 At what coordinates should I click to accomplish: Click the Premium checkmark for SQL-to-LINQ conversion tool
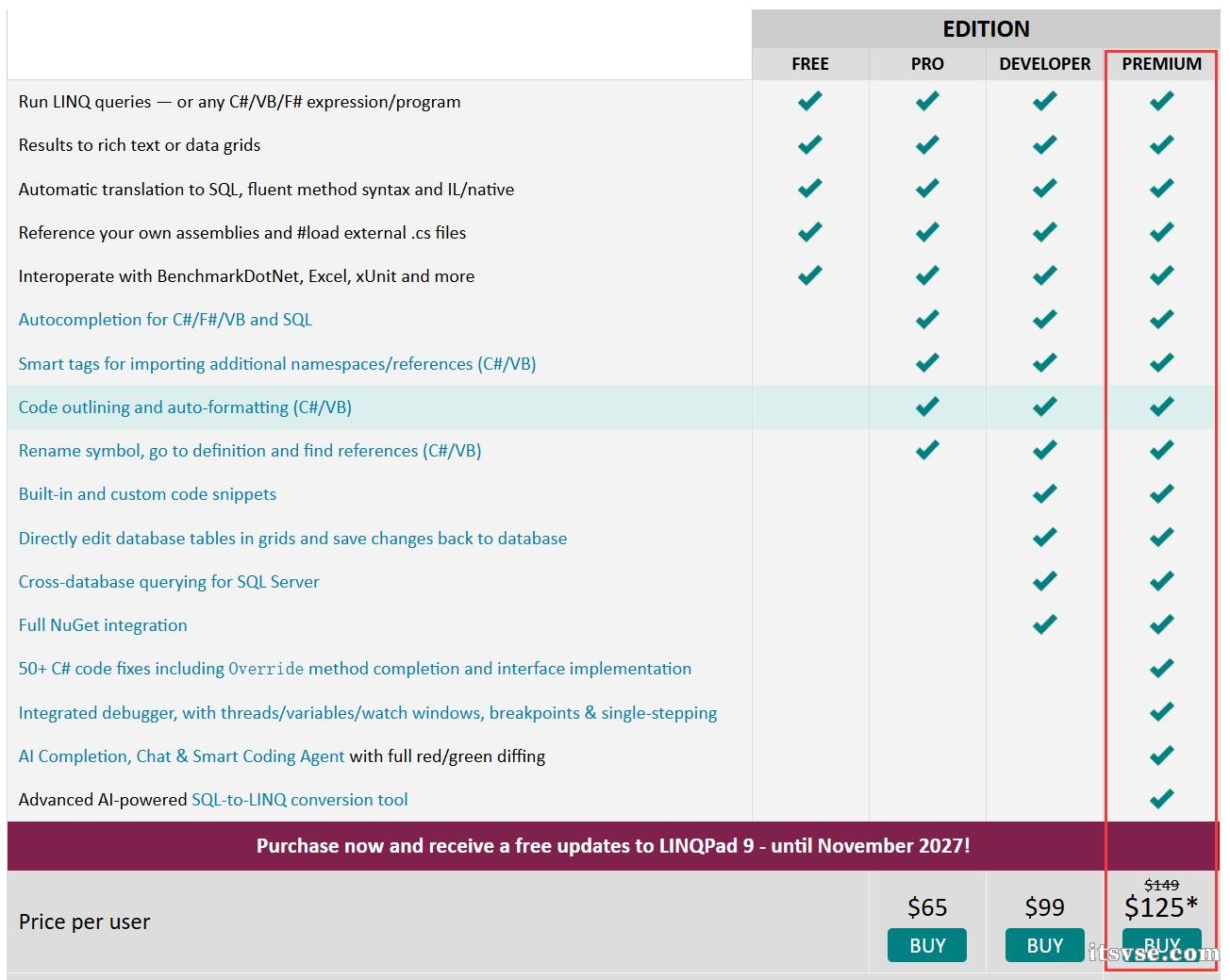pos(1161,799)
